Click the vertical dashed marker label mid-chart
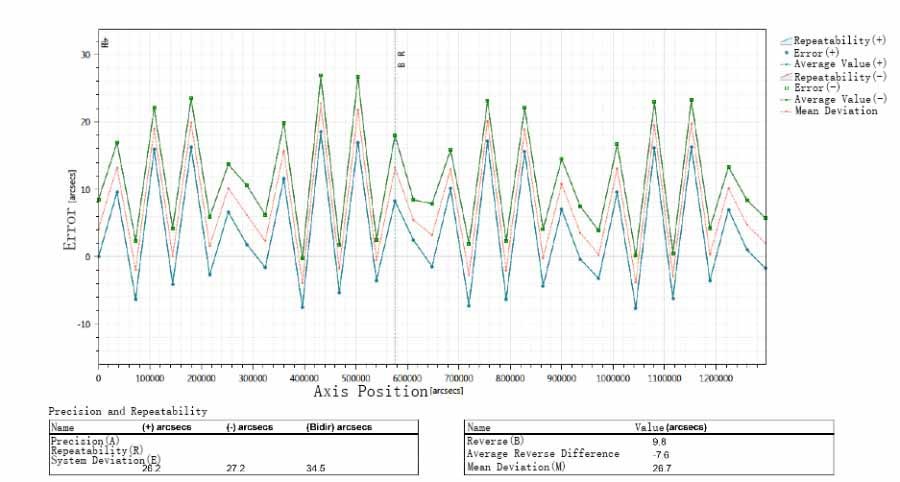The image size is (900, 482). (401, 59)
